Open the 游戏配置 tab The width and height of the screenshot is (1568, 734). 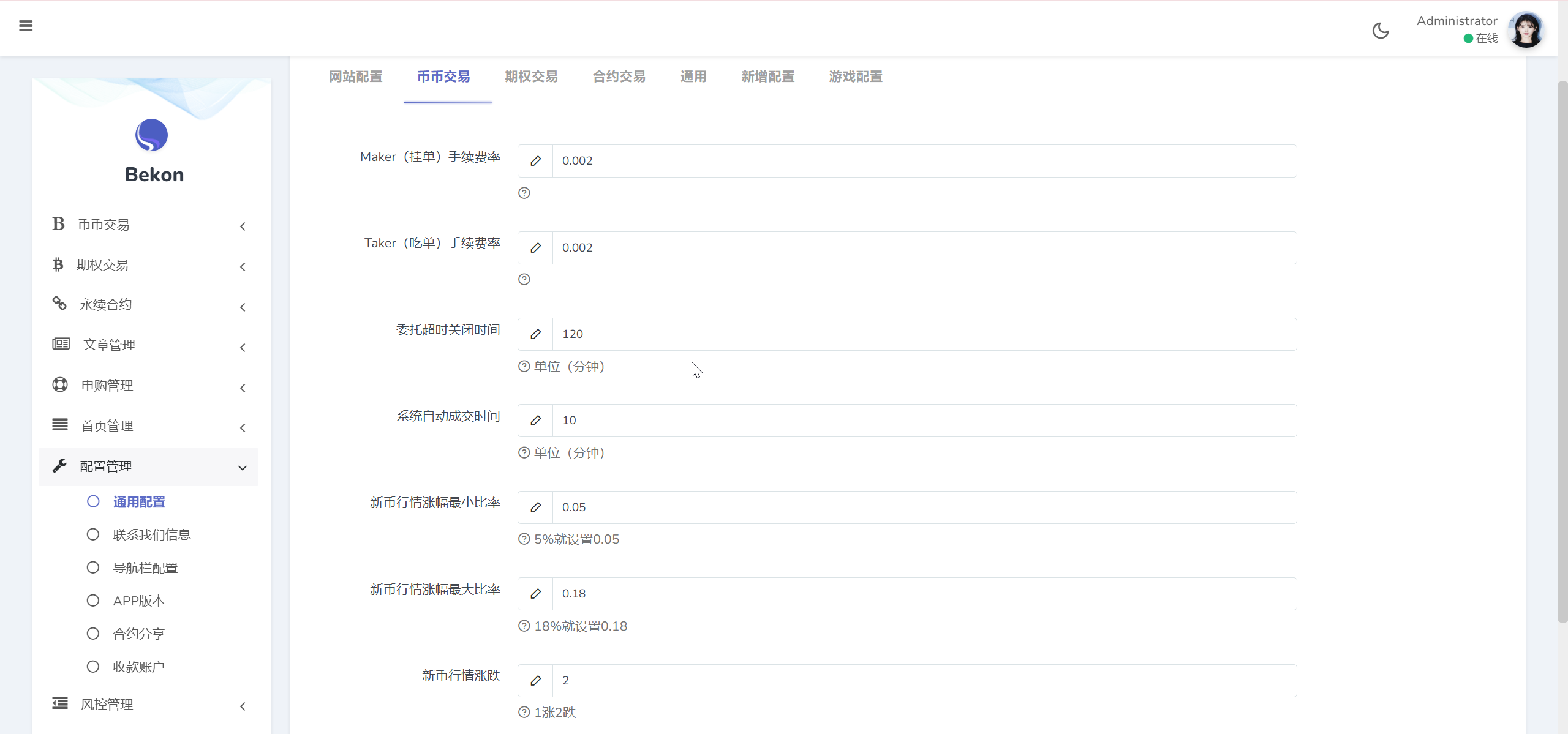coord(855,77)
